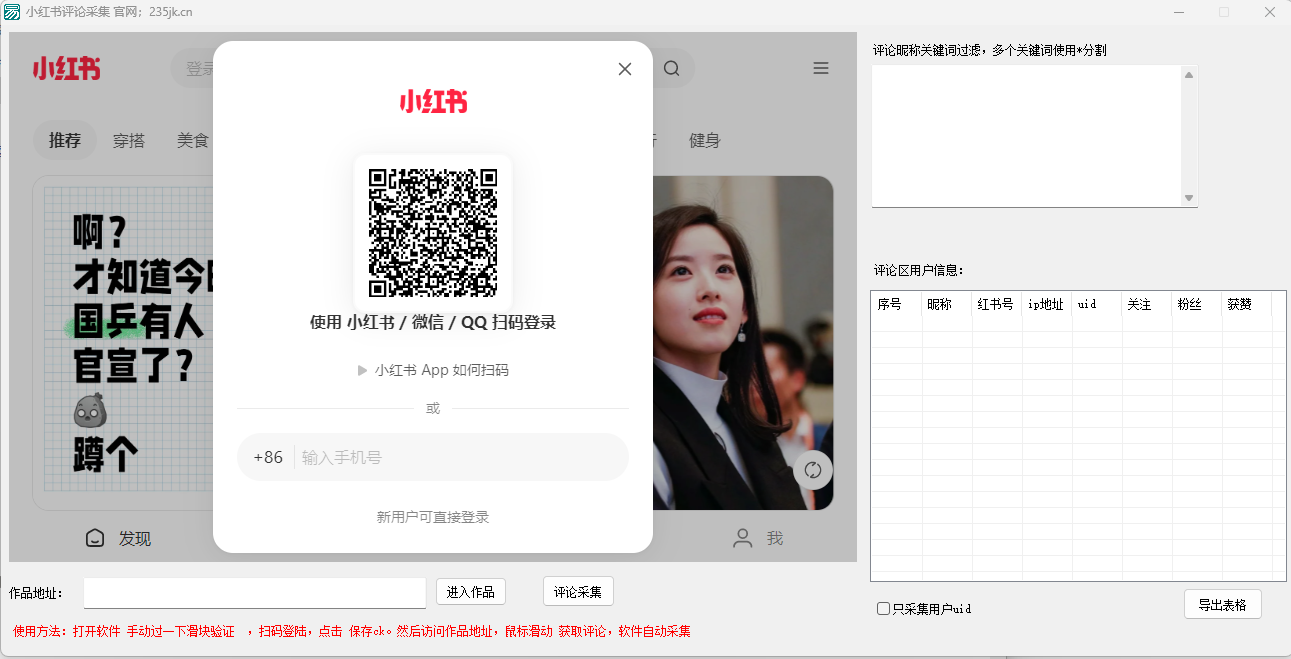Image resolution: width=1291 pixels, height=659 pixels.
Task: Click the 导出表格 export button
Action: pyautogui.click(x=1222, y=604)
